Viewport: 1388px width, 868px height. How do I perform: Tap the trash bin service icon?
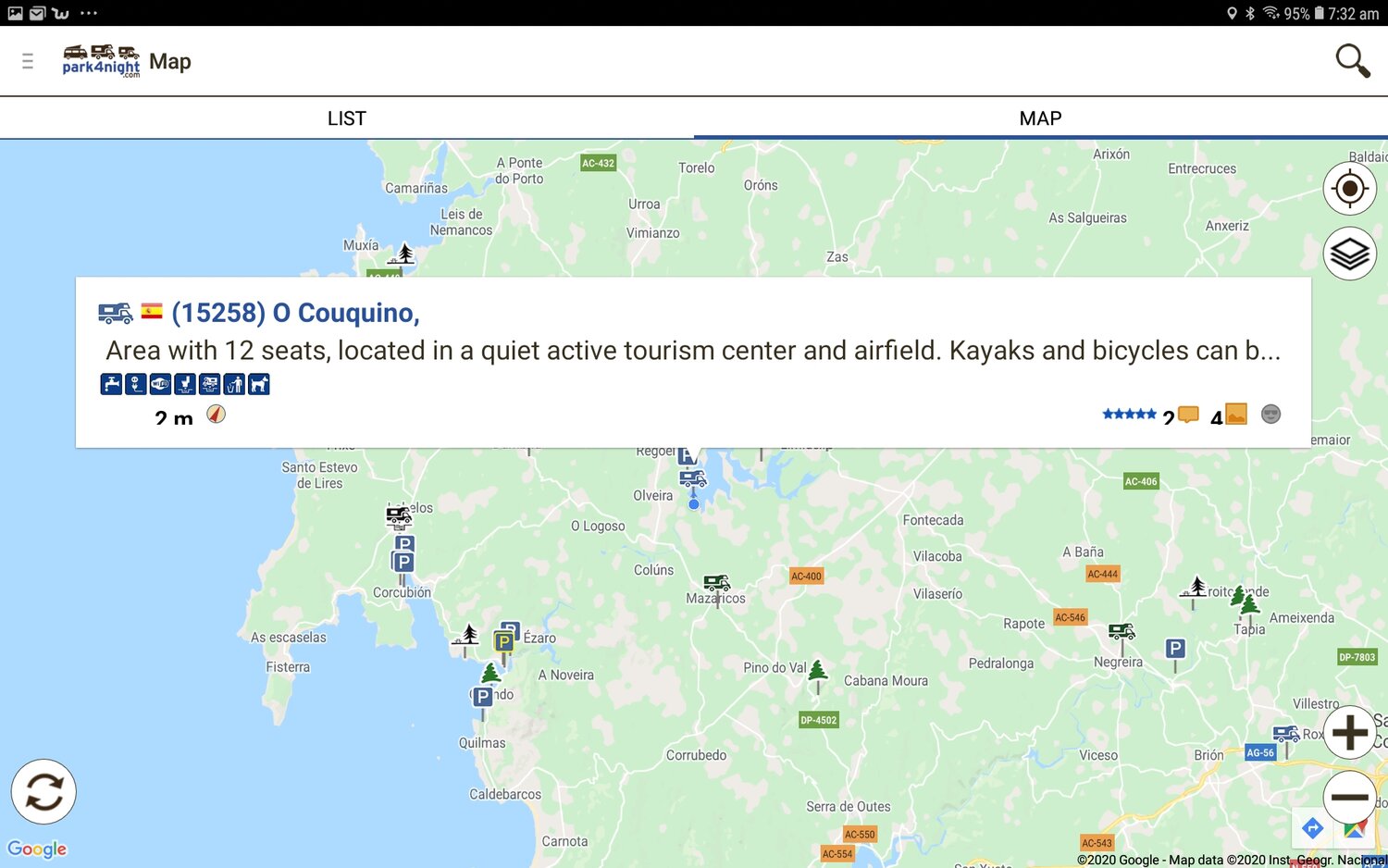click(234, 384)
